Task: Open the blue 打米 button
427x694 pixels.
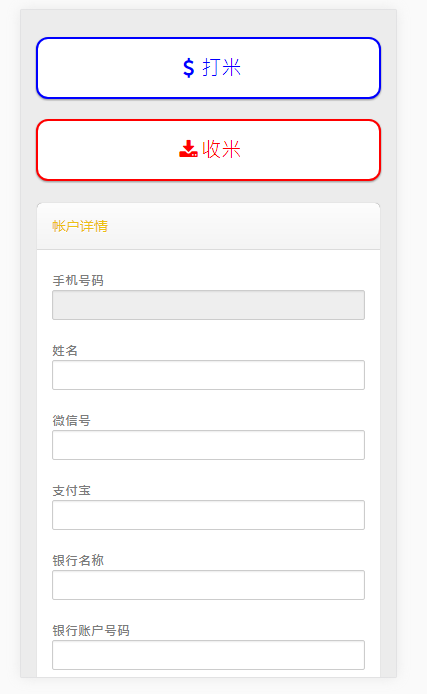Action: pyautogui.click(x=208, y=68)
